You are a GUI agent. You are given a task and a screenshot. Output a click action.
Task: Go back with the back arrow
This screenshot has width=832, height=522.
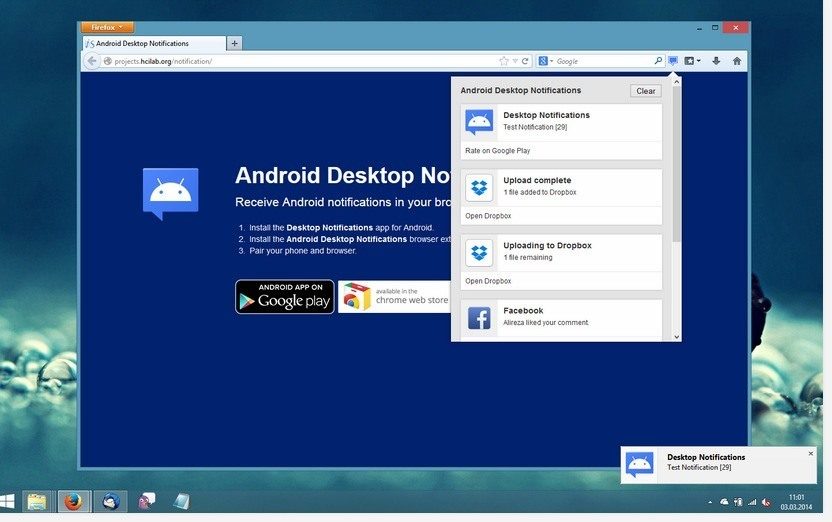tap(92, 61)
